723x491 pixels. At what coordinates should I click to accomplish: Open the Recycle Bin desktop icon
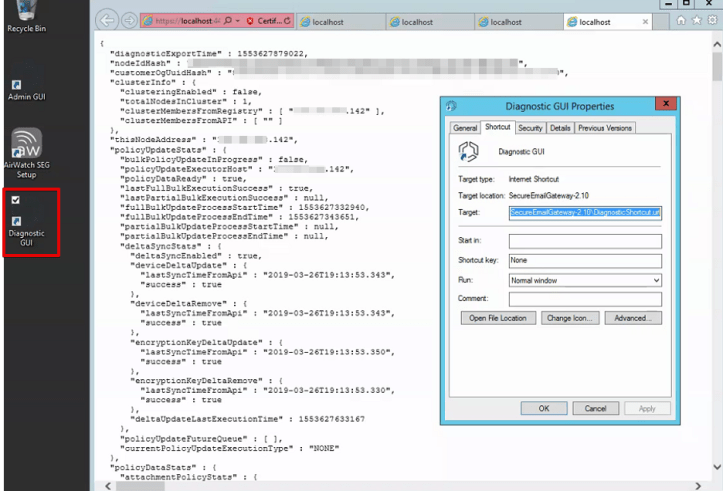(25, 12)
